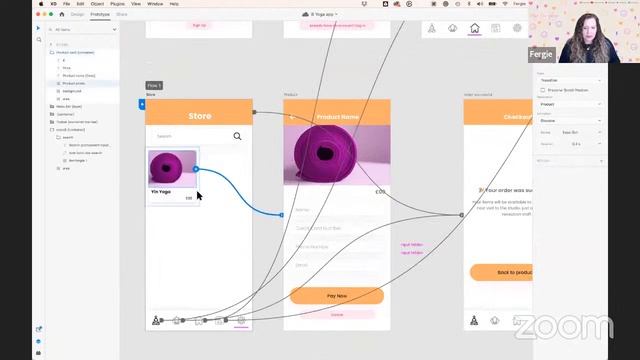This screenshot has height=360, width=640.
Task: Open the Edit menu
Action: [x=80, y=4]
